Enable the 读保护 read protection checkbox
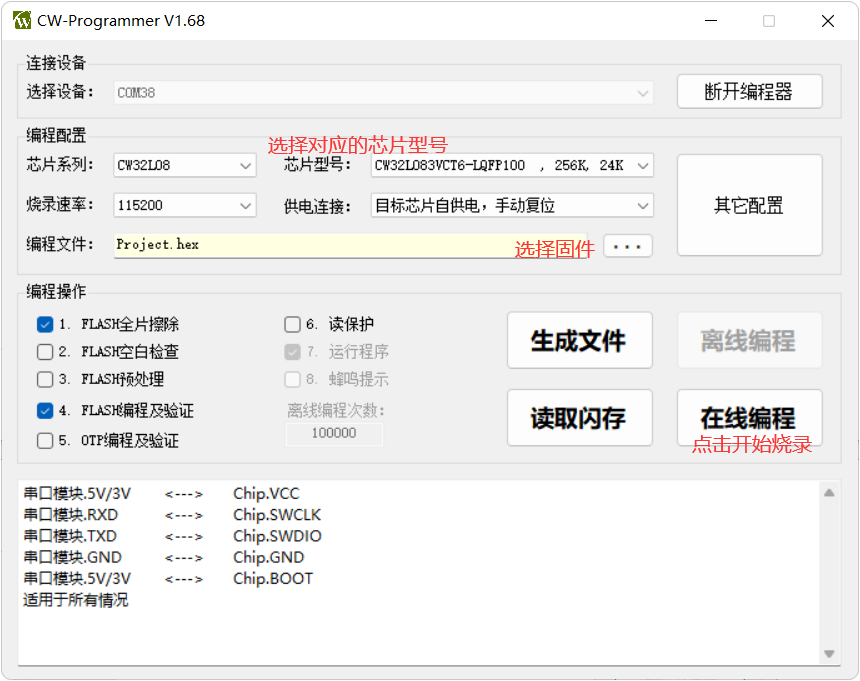The height and width of the screenshot is (681, 860). [290, 324]
